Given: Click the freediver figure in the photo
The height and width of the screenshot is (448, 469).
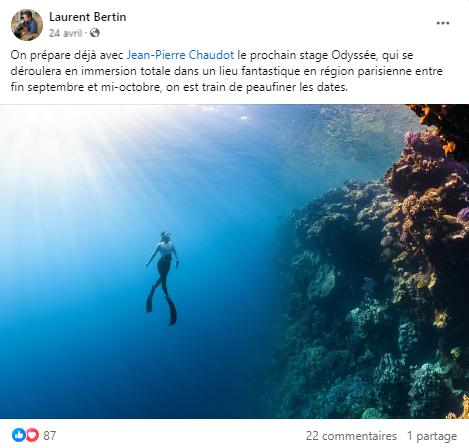Looking at the screenshot, I should coord(163,277).
